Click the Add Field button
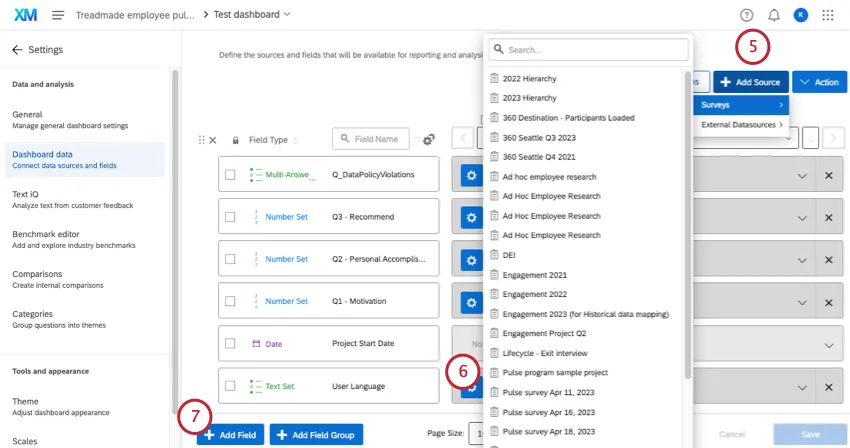Screen dimensions: 850x448 tap(231, 435)
